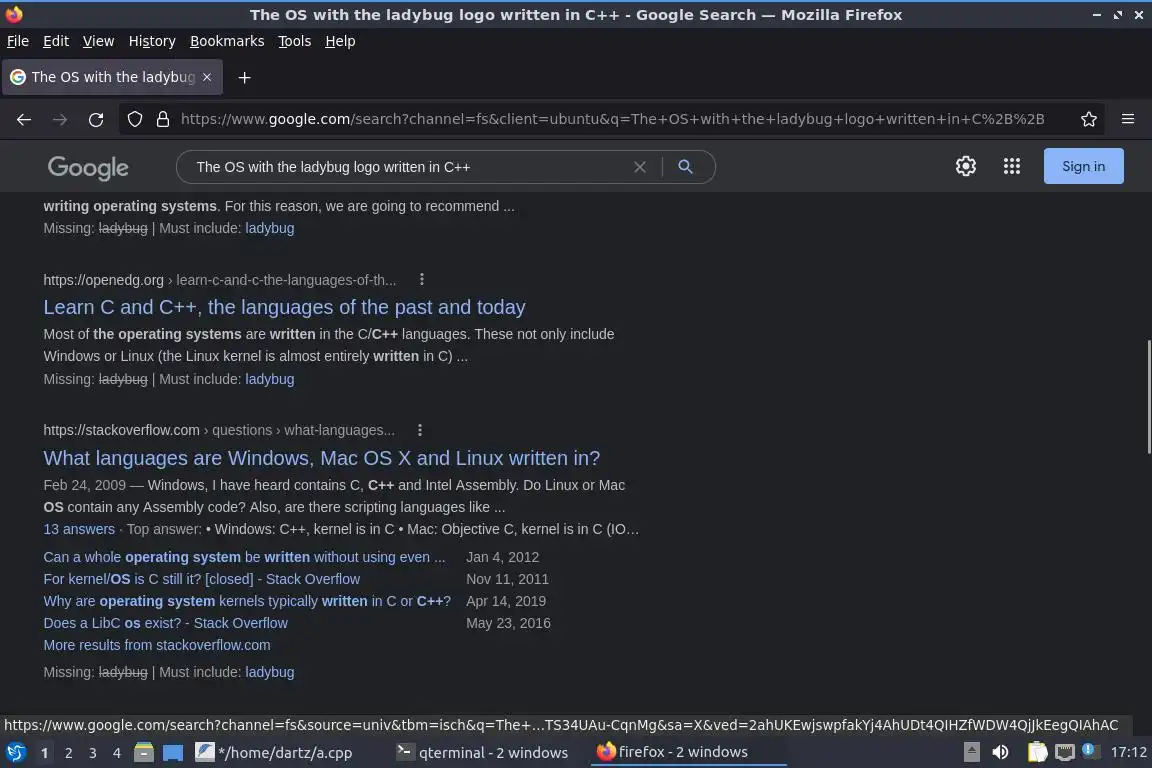Open the Lubuntu start menu in the taskbar
The image size is (1152, 768).
[x=15, y=753]
